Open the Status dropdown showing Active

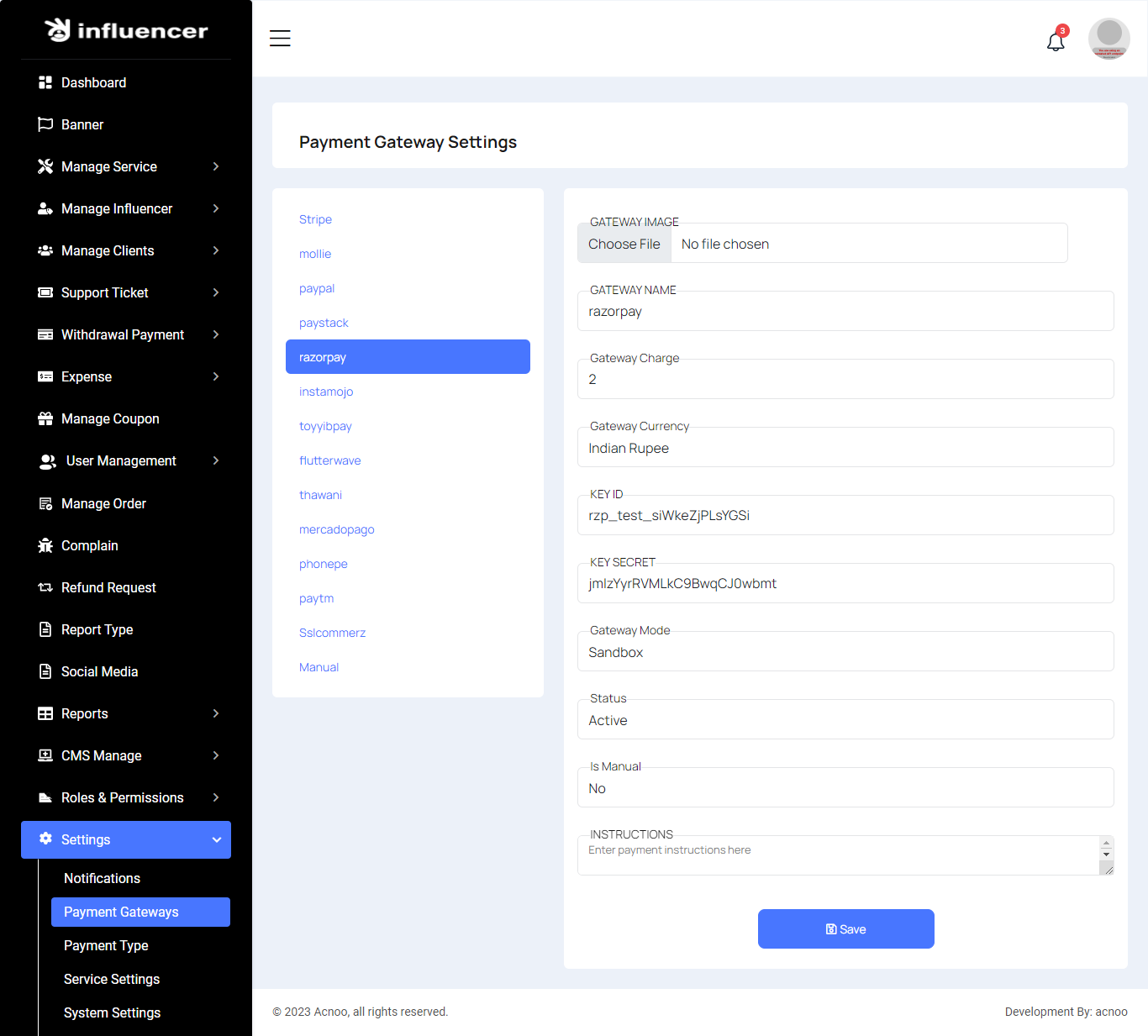tap(845, 720)
